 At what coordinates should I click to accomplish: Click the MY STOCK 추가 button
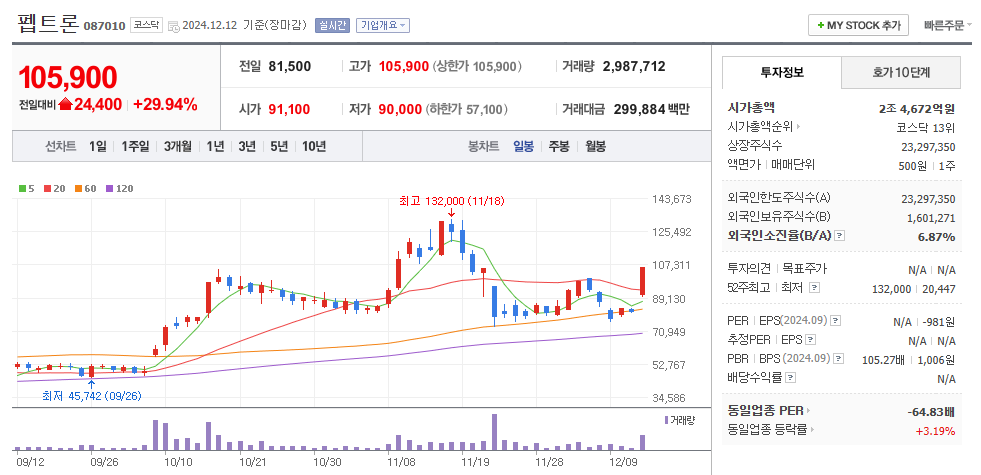[x=858, y=25]
